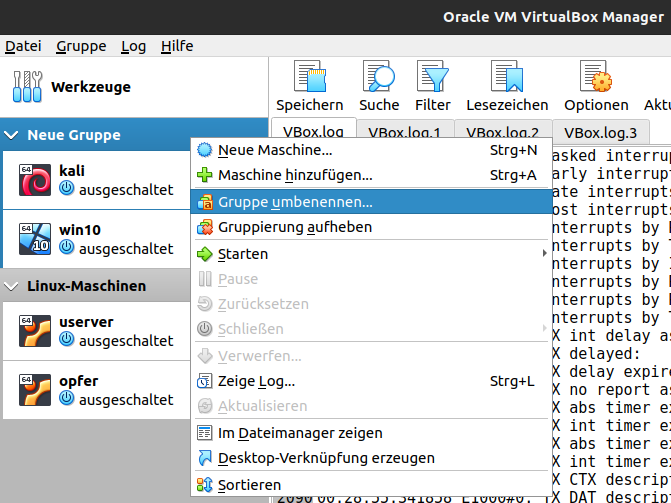Screen dimensions: 671x503
Task: Select the userver machine name
Action: click(86, 322)
